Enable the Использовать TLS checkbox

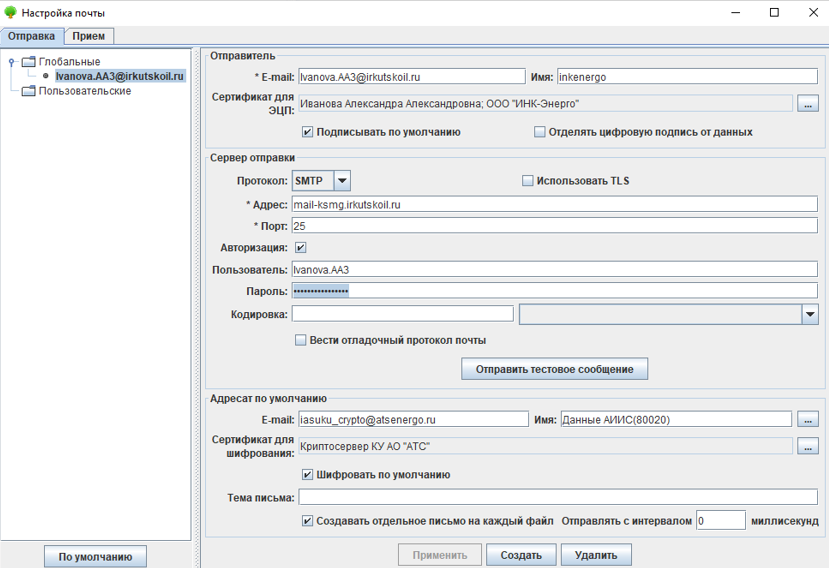coord(527,181)
